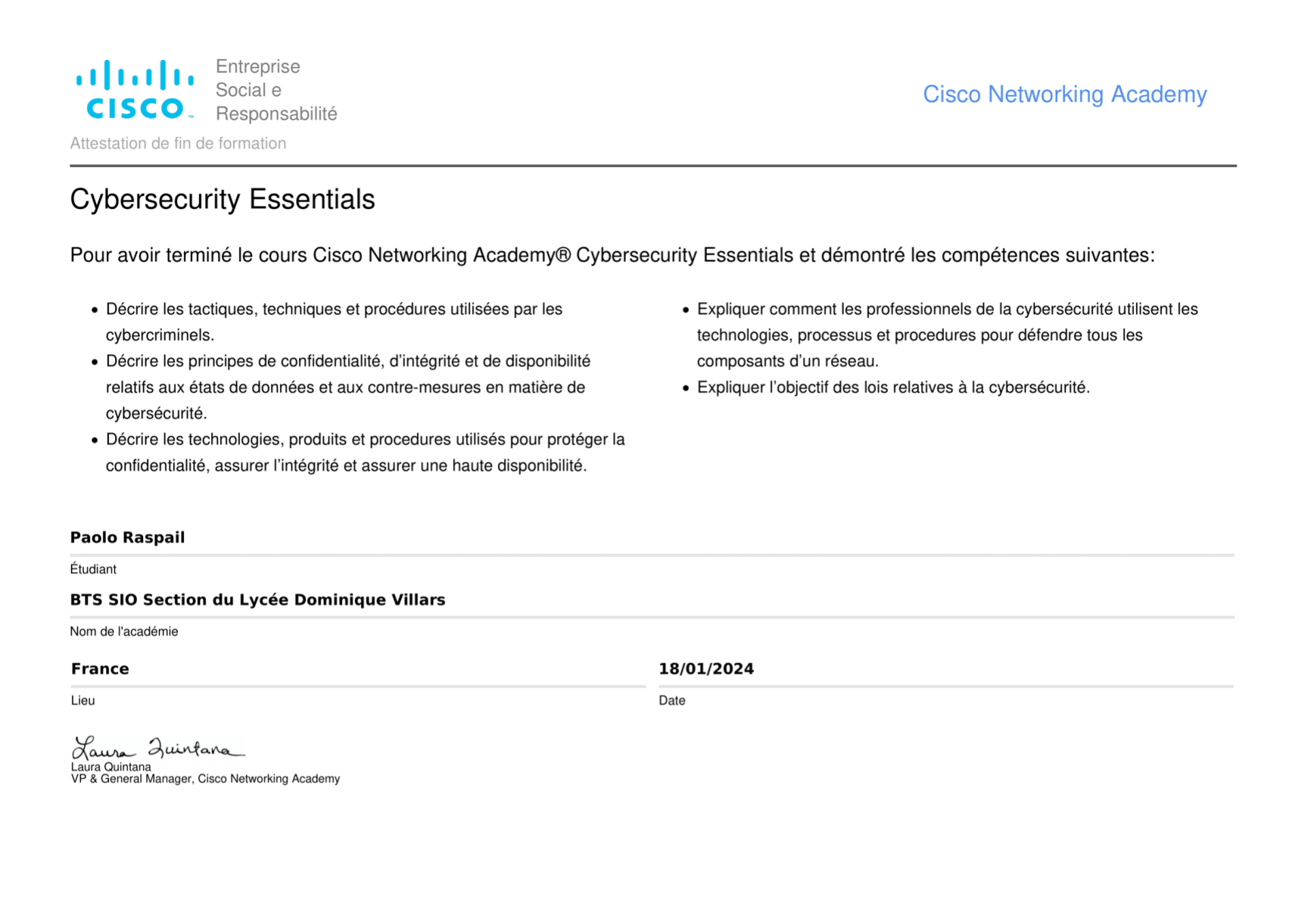
Task: Click the sentence starting Pour avoir terminé
Action: coord(612,255)
